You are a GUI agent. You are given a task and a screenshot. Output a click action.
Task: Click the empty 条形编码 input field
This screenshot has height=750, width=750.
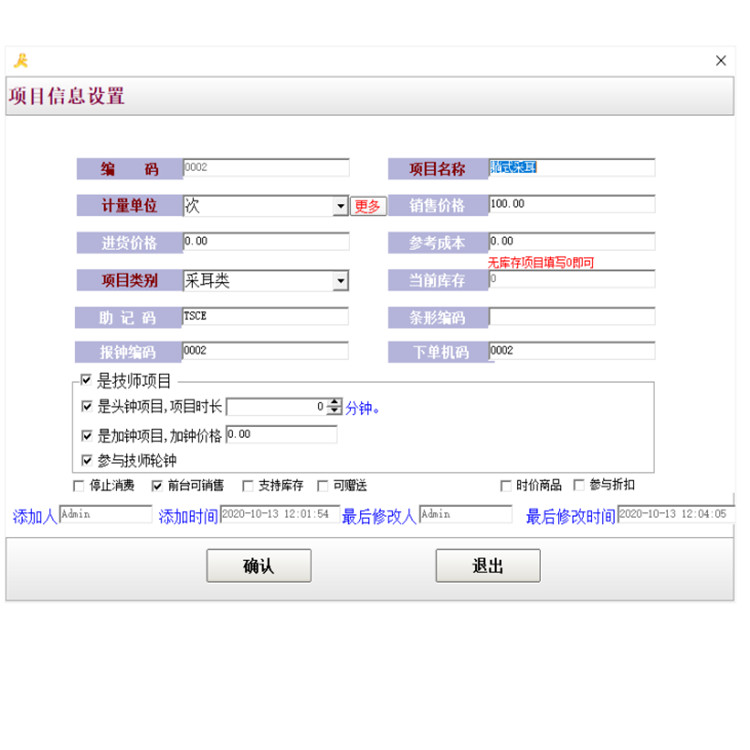pos(572,316)
